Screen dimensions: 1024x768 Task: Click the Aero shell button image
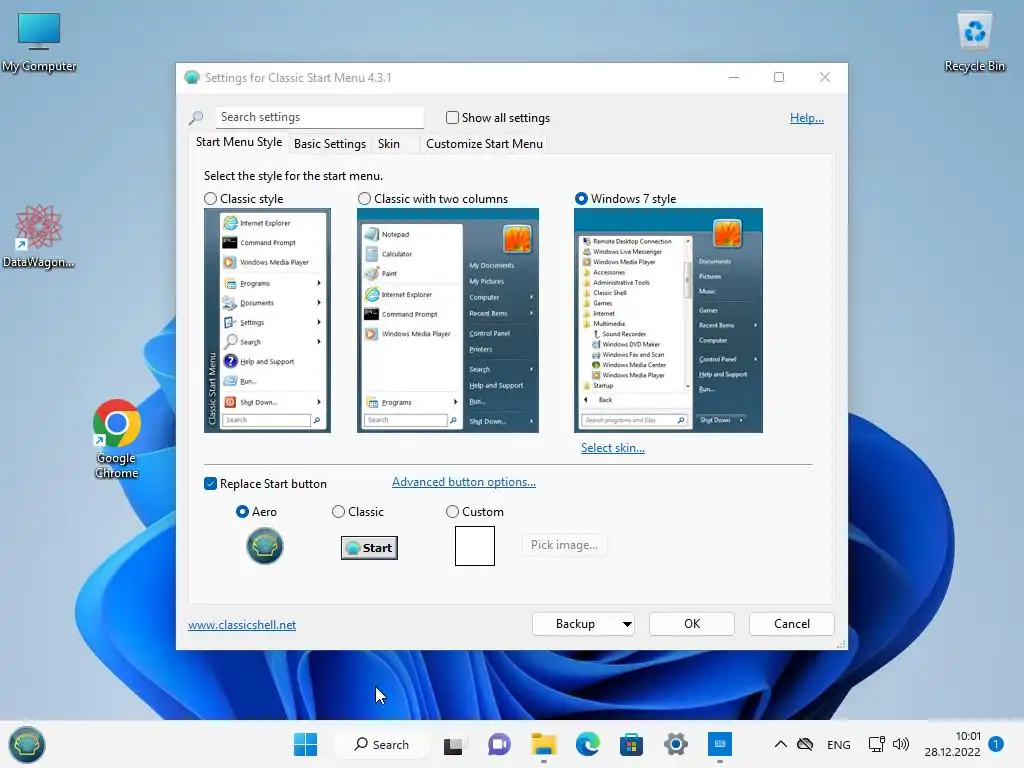pyautogui.click(x=264, y=546)
